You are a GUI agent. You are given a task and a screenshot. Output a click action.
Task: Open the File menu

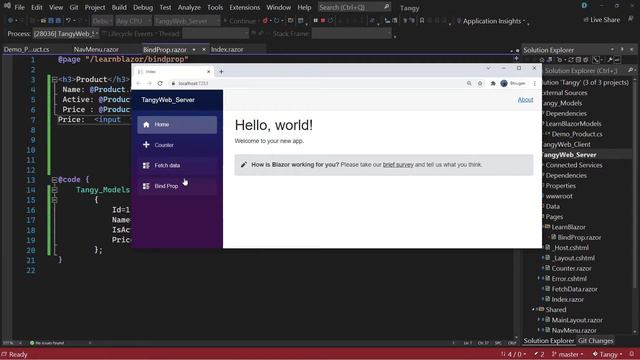pos(19,7)
